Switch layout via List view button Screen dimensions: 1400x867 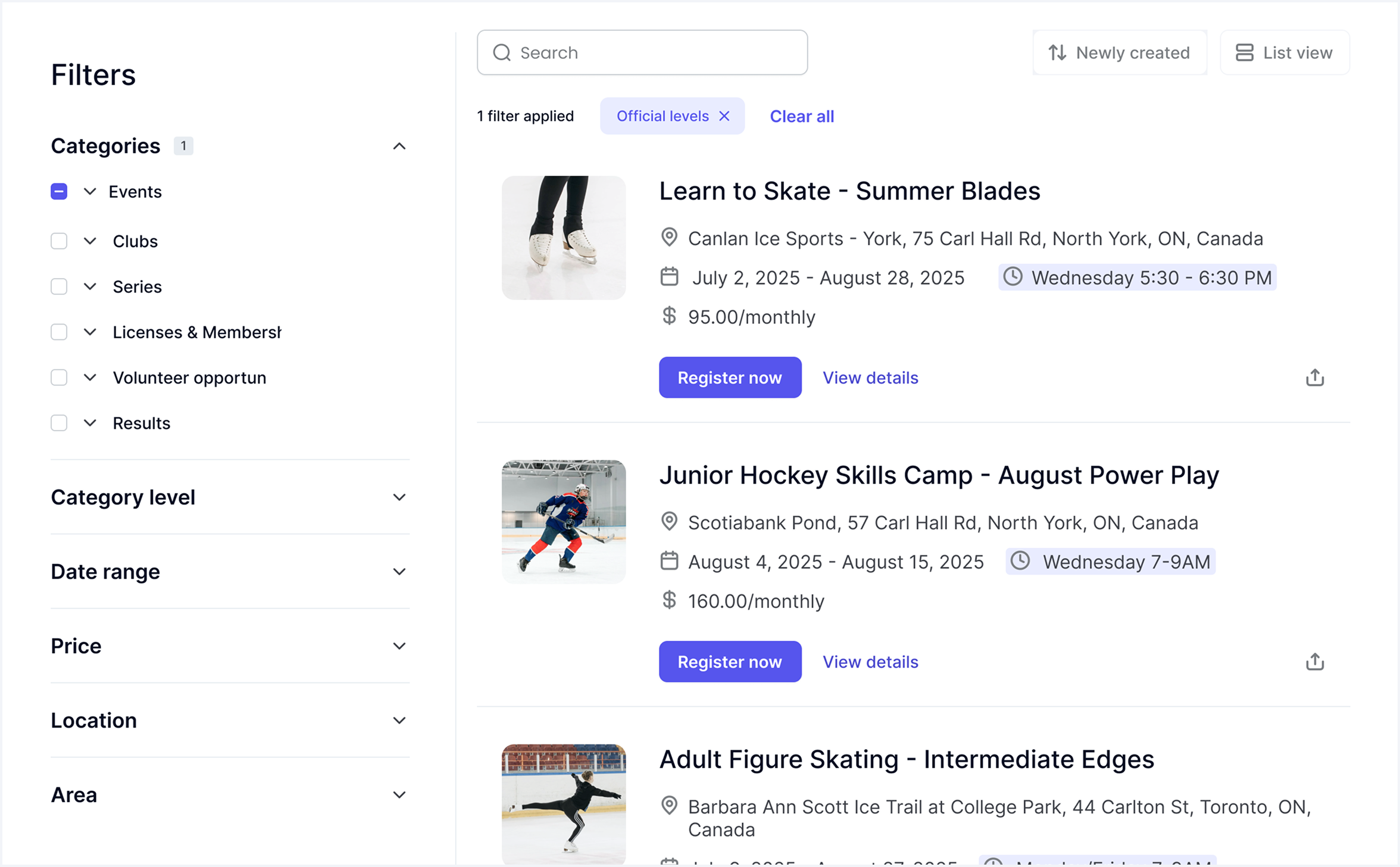coord(1285,52)
